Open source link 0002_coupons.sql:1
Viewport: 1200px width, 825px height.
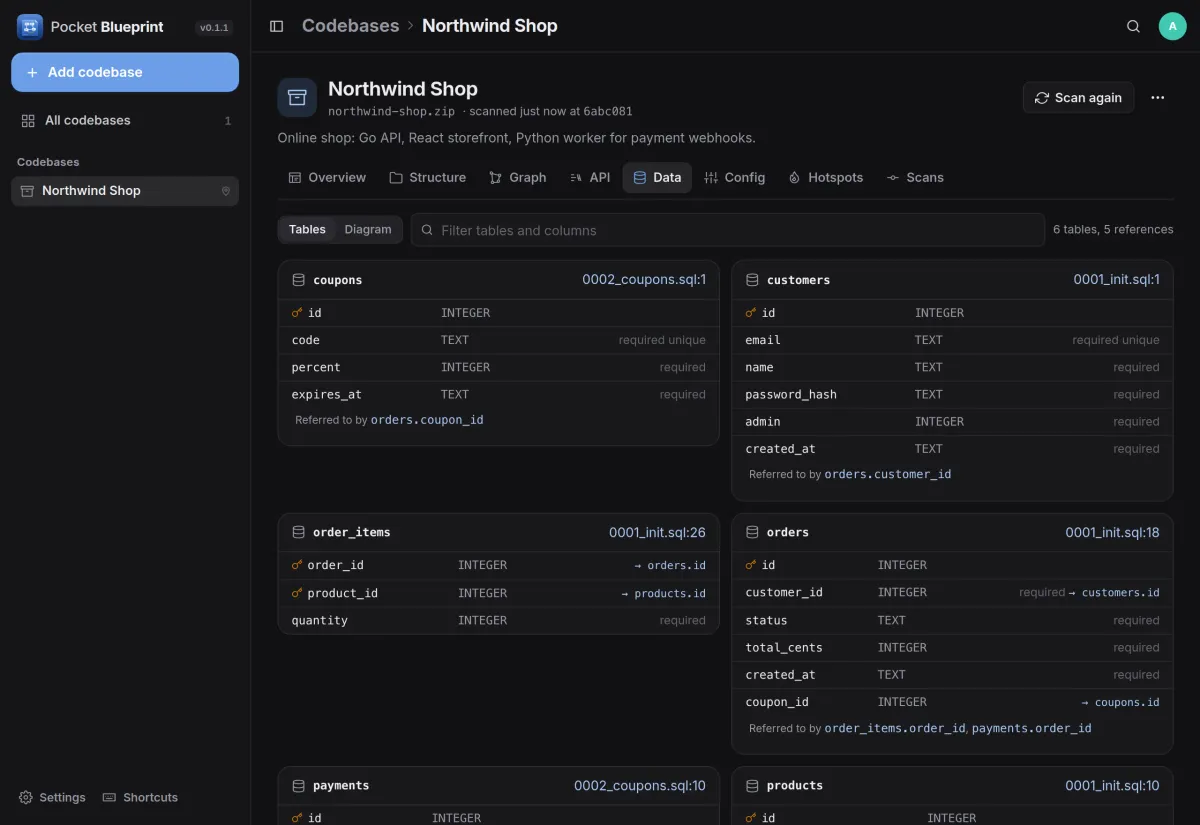pyautogui.click(x=644, y=280)
